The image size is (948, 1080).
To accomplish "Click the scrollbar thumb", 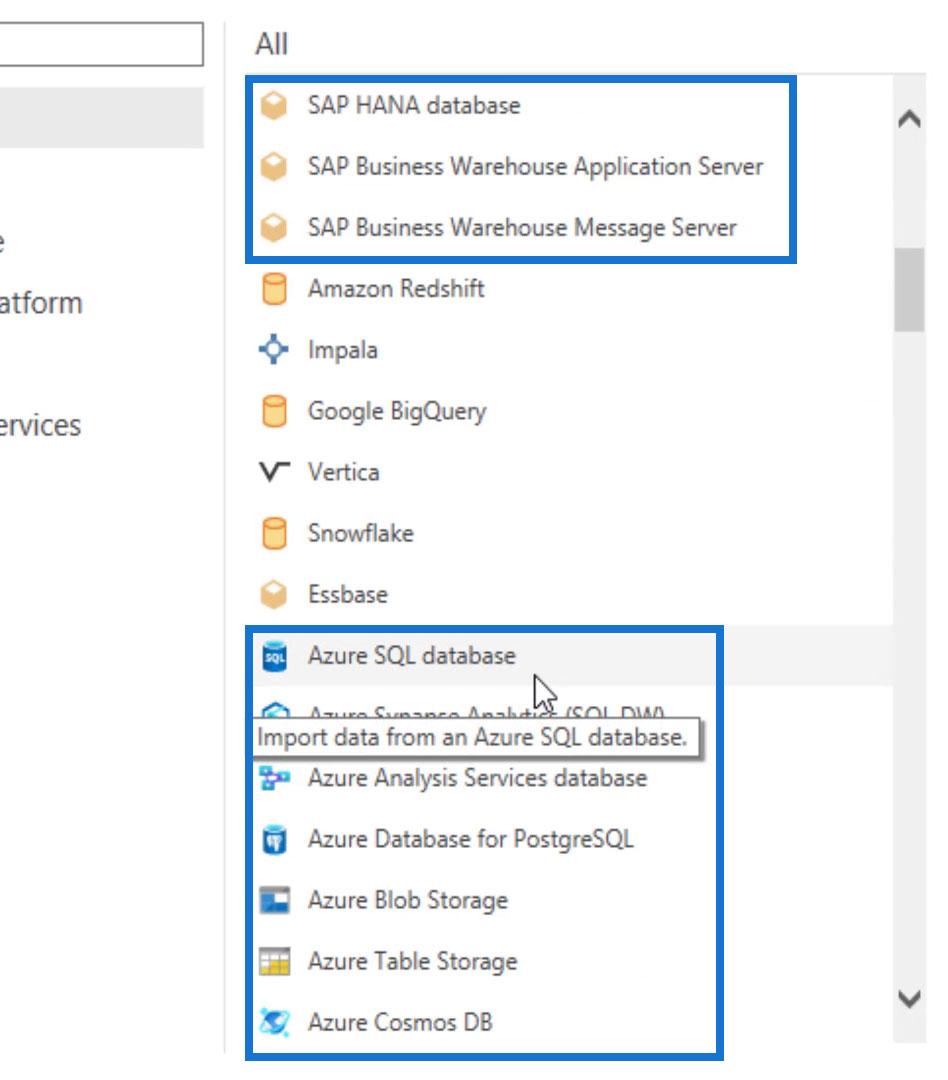I will click(908, 288).
